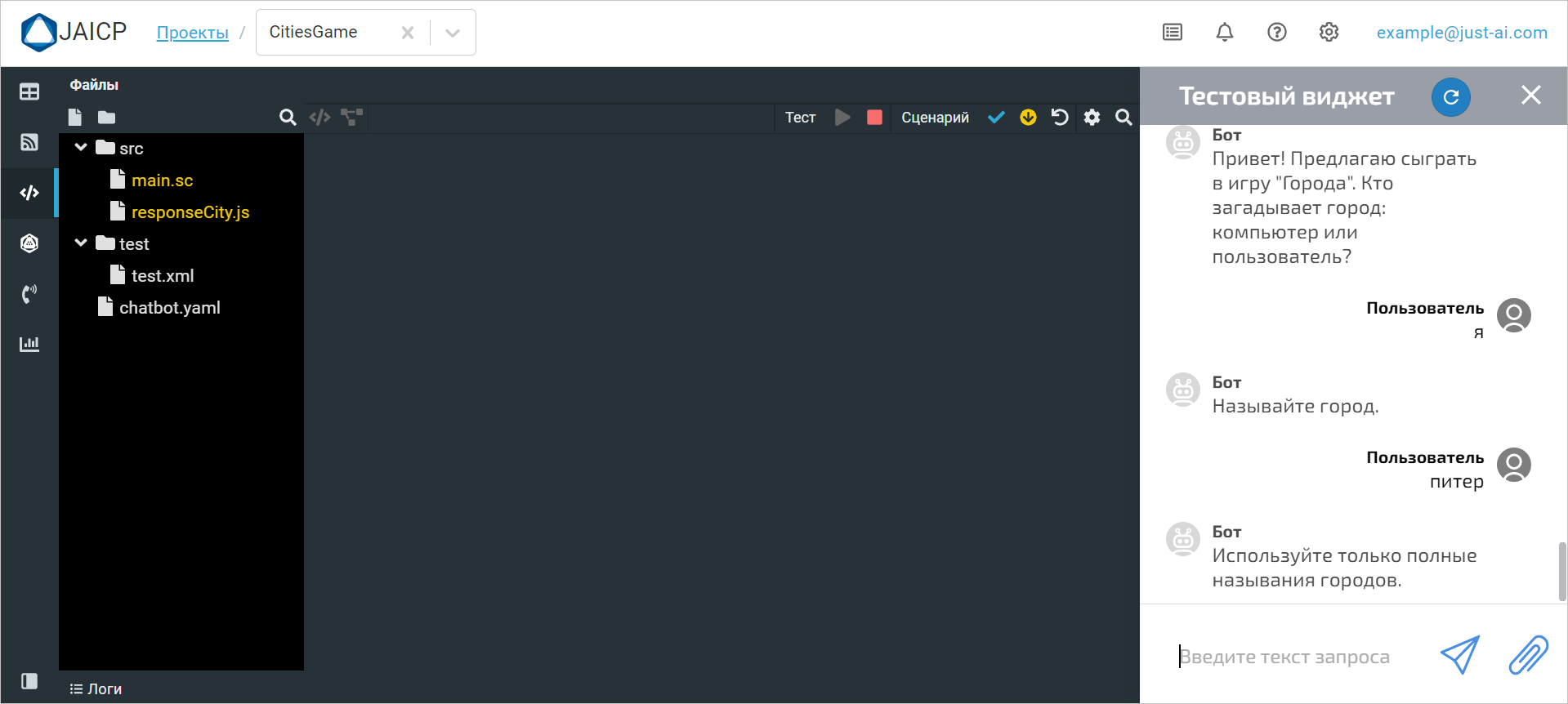Collapse the test folder
The height and width of the screenshot is (704, 1568).
(81, 243)
